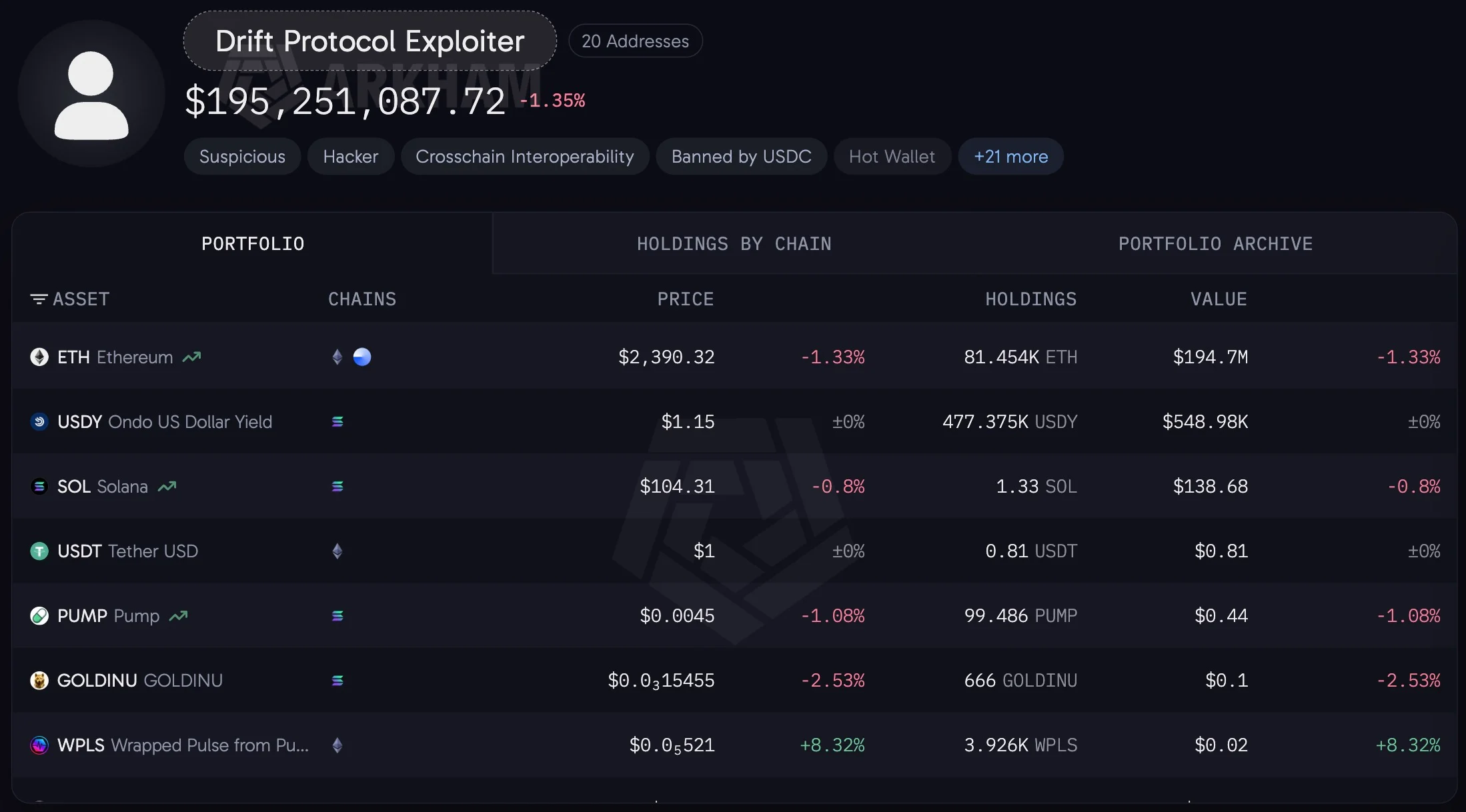Click the WPLS token logo icon
The width and height of the screenshot is (1466, 812).
click(x=39, y=745)
